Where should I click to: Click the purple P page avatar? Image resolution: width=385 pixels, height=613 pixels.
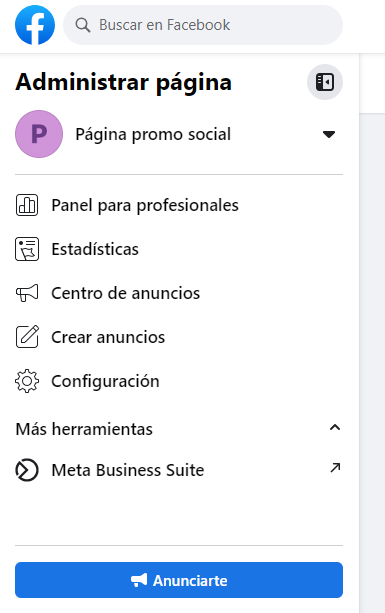click(39, 134)
